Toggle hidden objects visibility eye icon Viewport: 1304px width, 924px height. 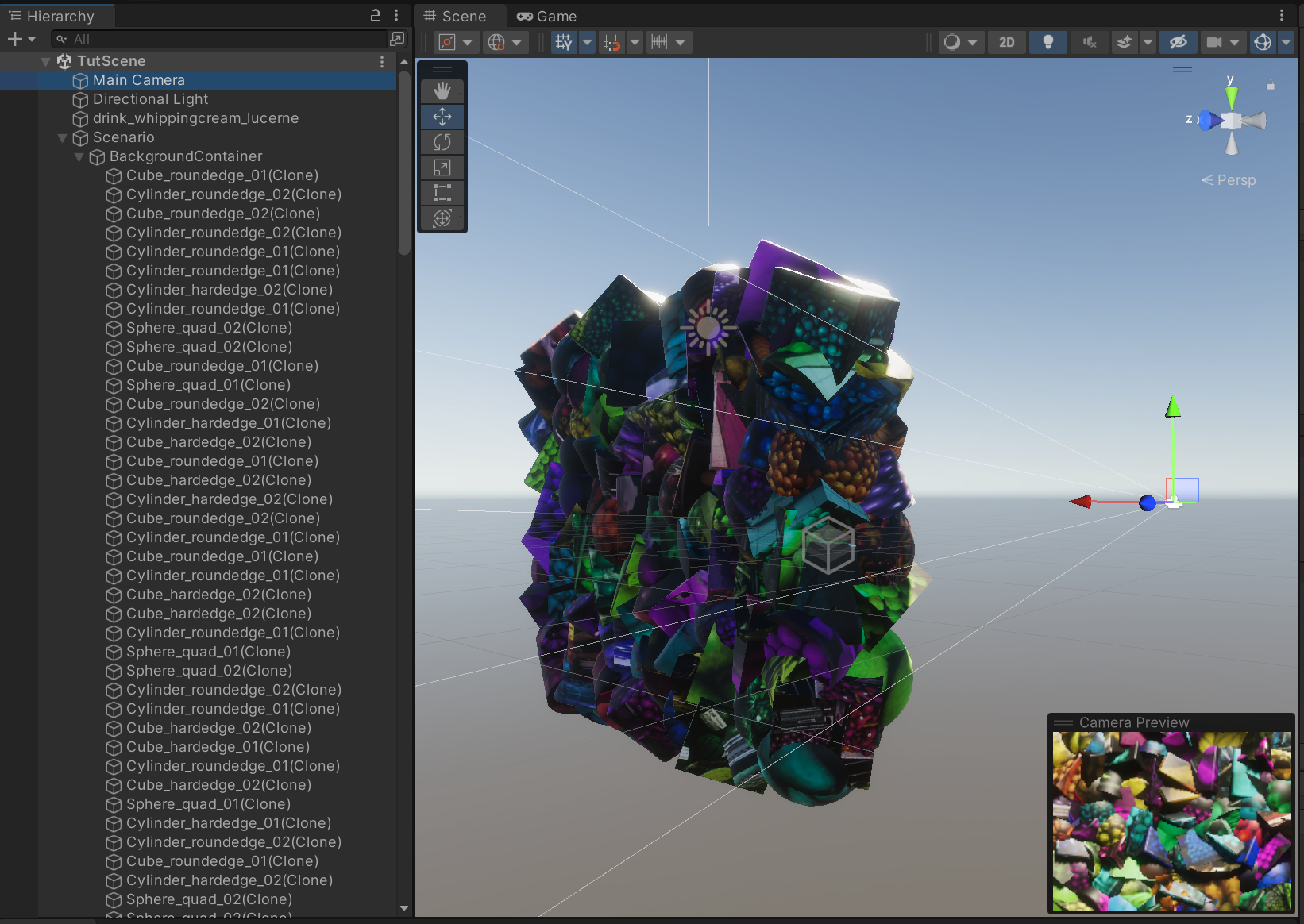(1178, 42)
